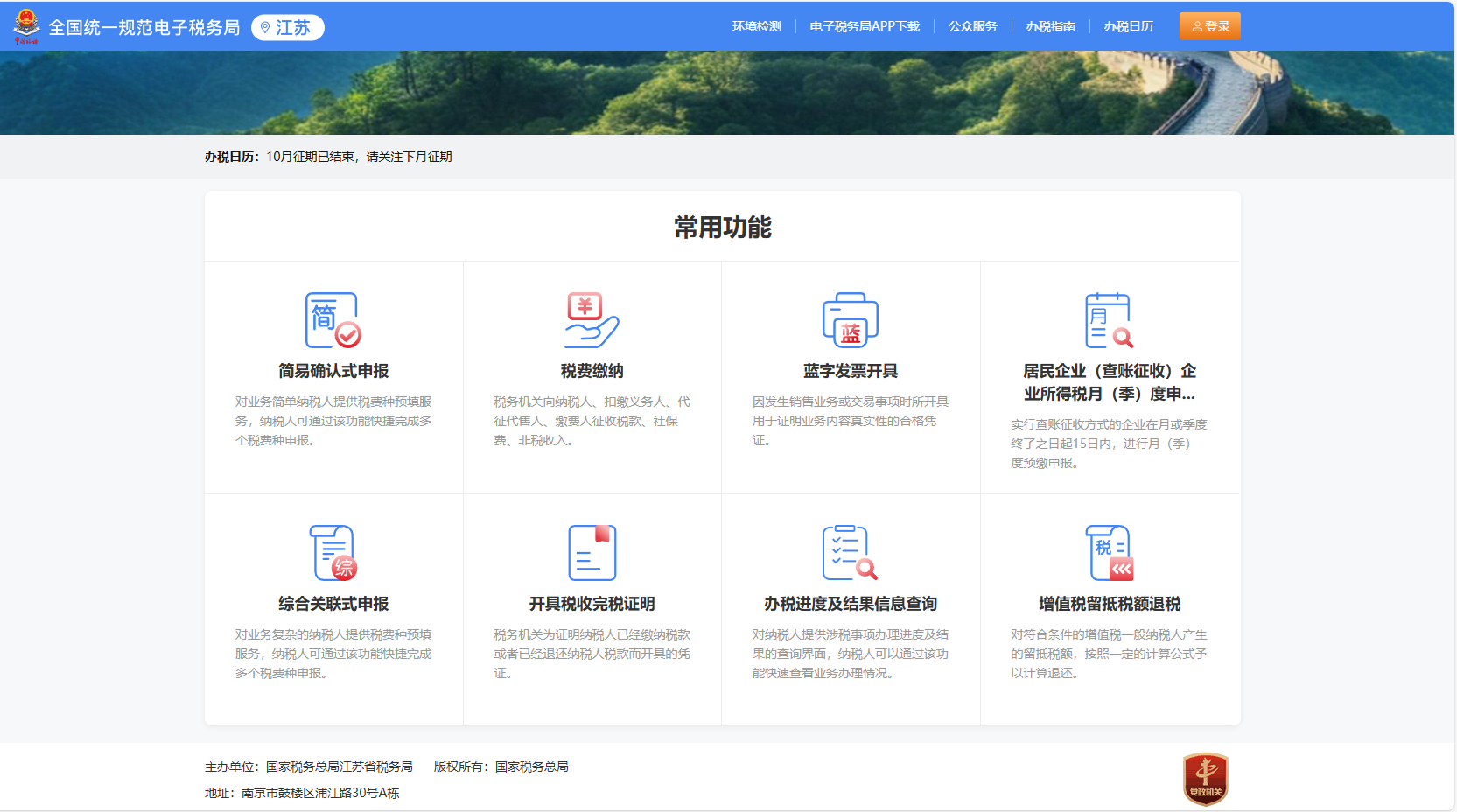1457x812 pixels.
Task: Click the 简易确认式申报 icon
Action: click(x=333, y=320)
